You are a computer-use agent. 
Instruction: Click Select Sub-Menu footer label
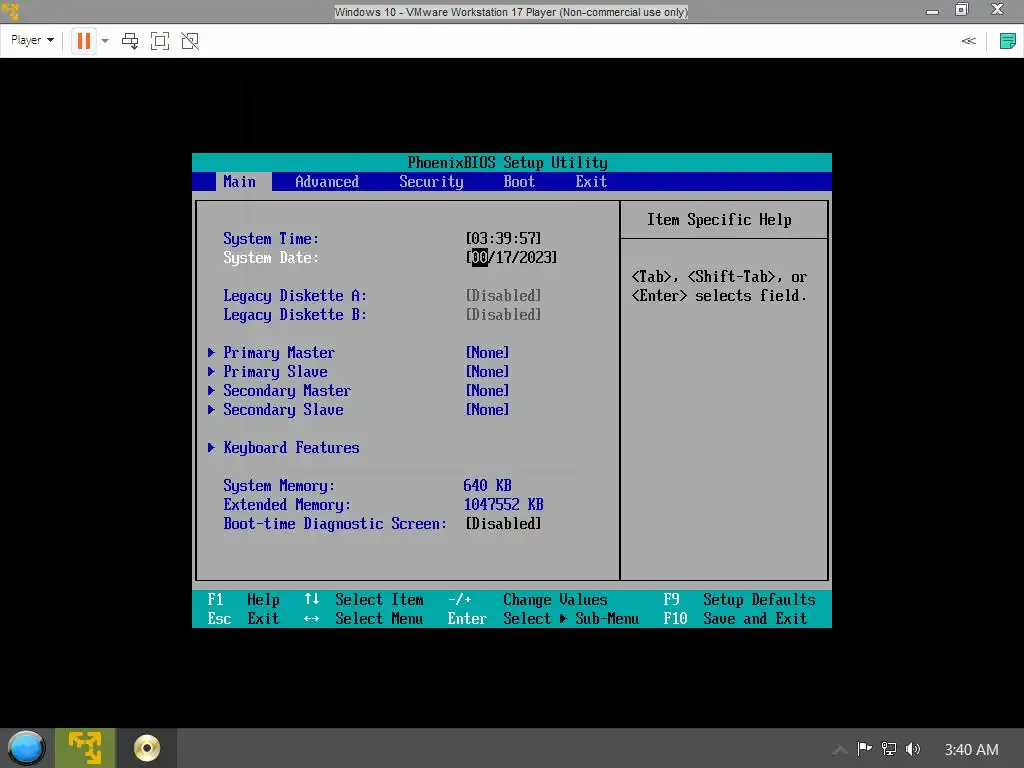[x=571, y=618]
